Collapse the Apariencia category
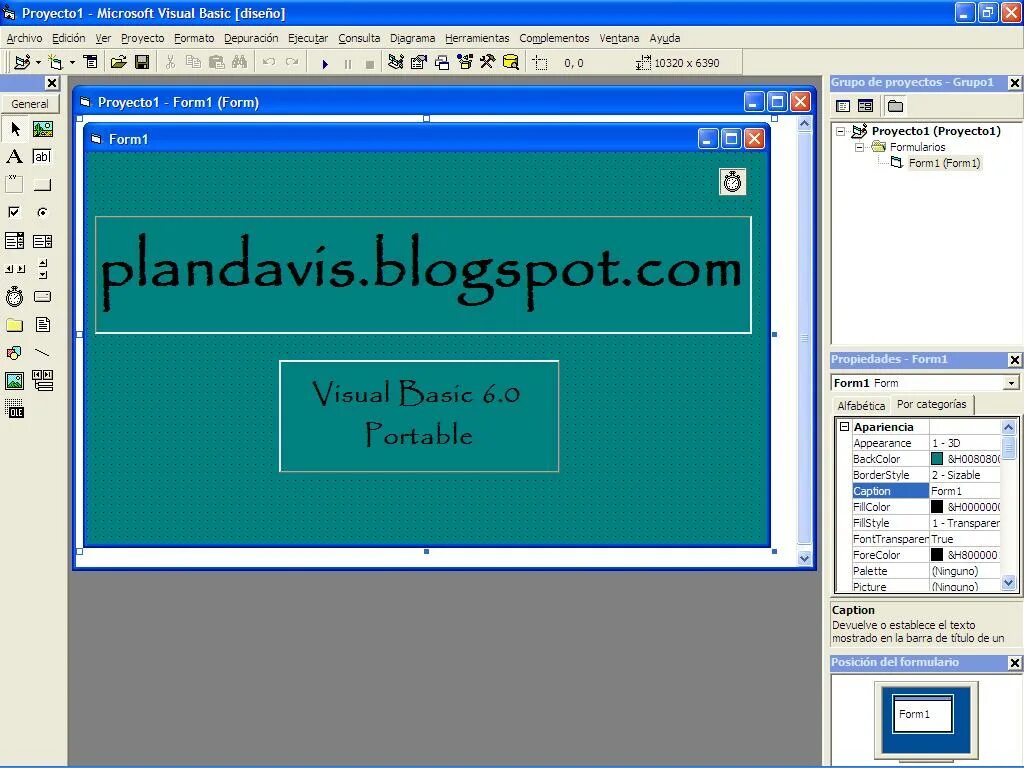 click(844, 426)
